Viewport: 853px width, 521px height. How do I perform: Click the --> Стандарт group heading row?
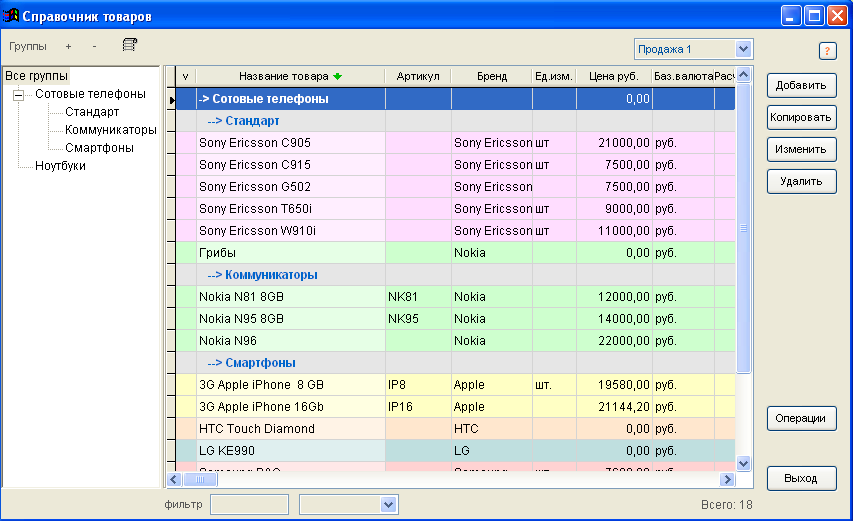[455, 121]
